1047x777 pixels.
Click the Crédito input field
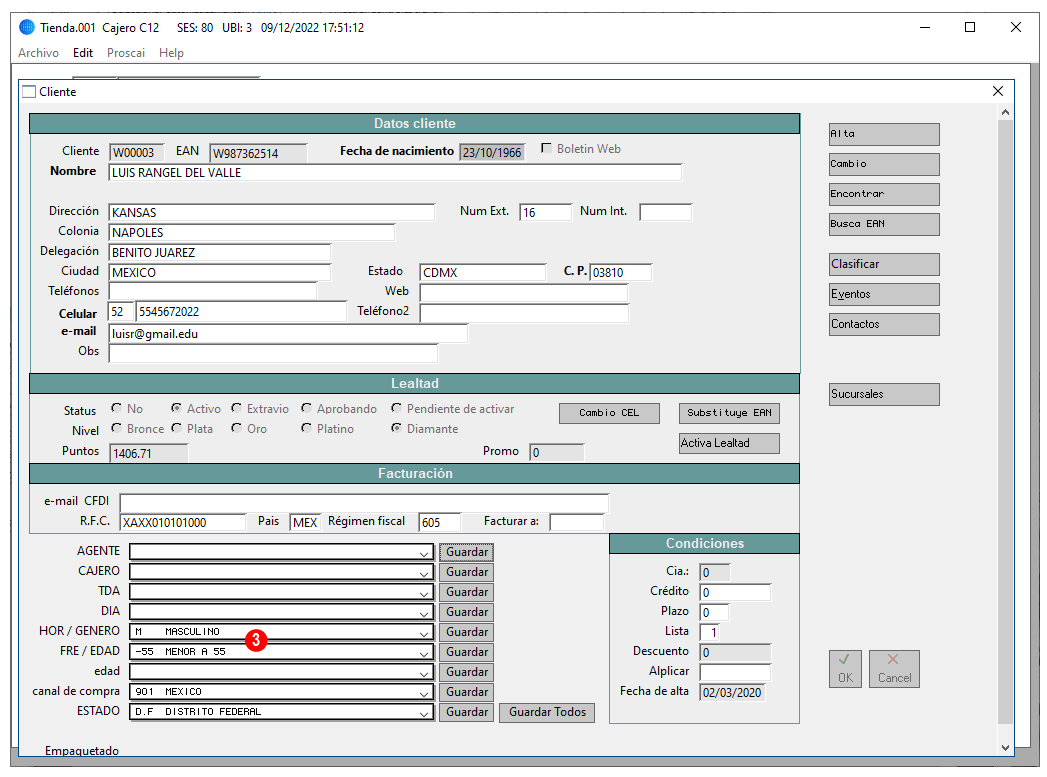click(735, 592)
